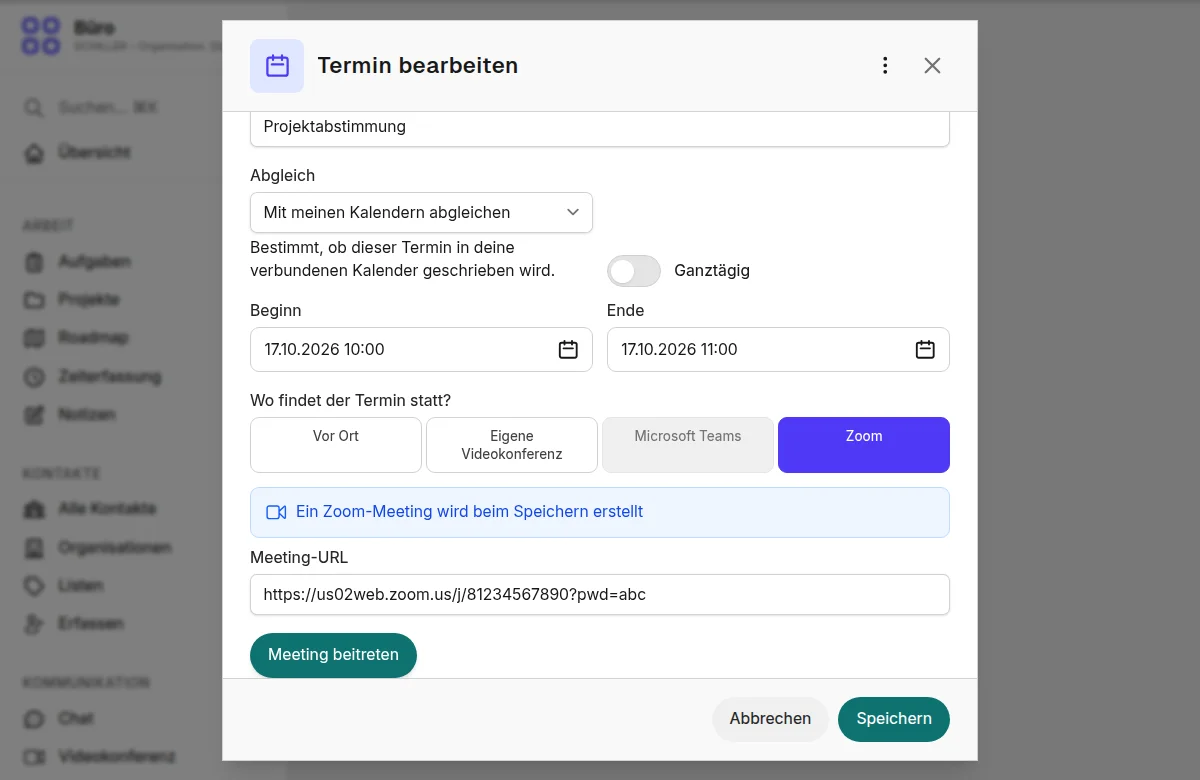The width and height of the screenshot is (1200, 780).
Task: Open the date picker icon for Beginn
Action: pyautogui.click(x=568, y=349)
